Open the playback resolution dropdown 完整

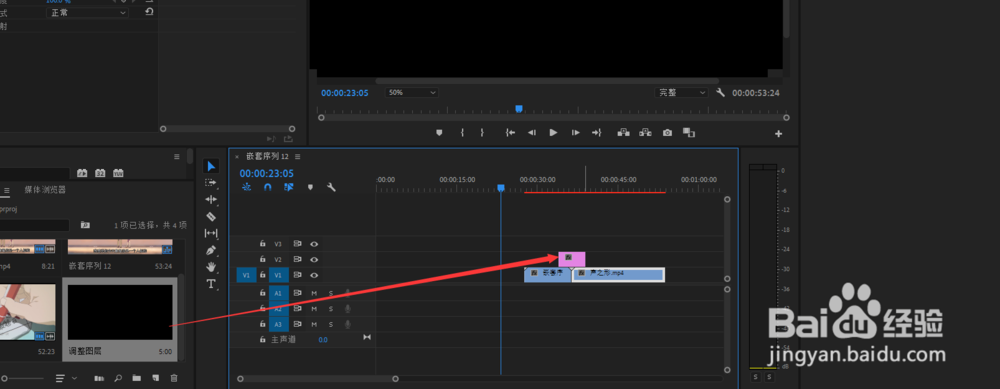click(681, 93)
